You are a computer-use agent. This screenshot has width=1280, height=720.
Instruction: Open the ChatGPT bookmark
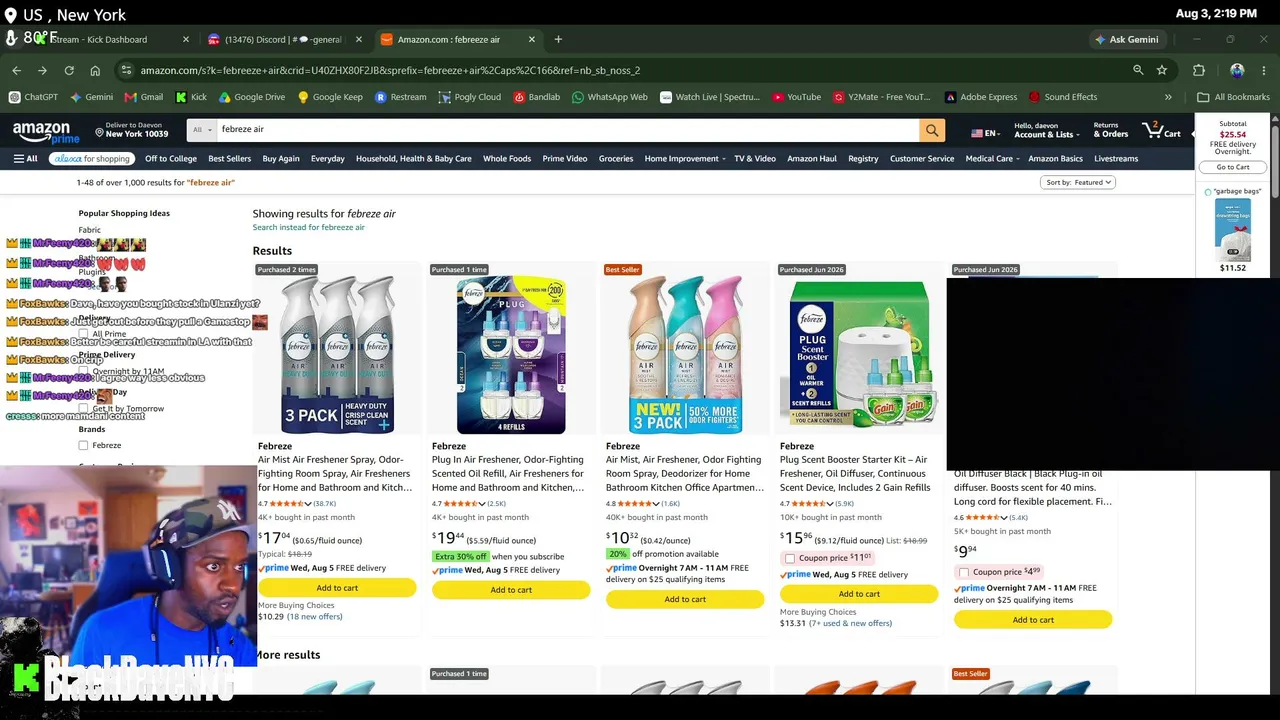33,97
